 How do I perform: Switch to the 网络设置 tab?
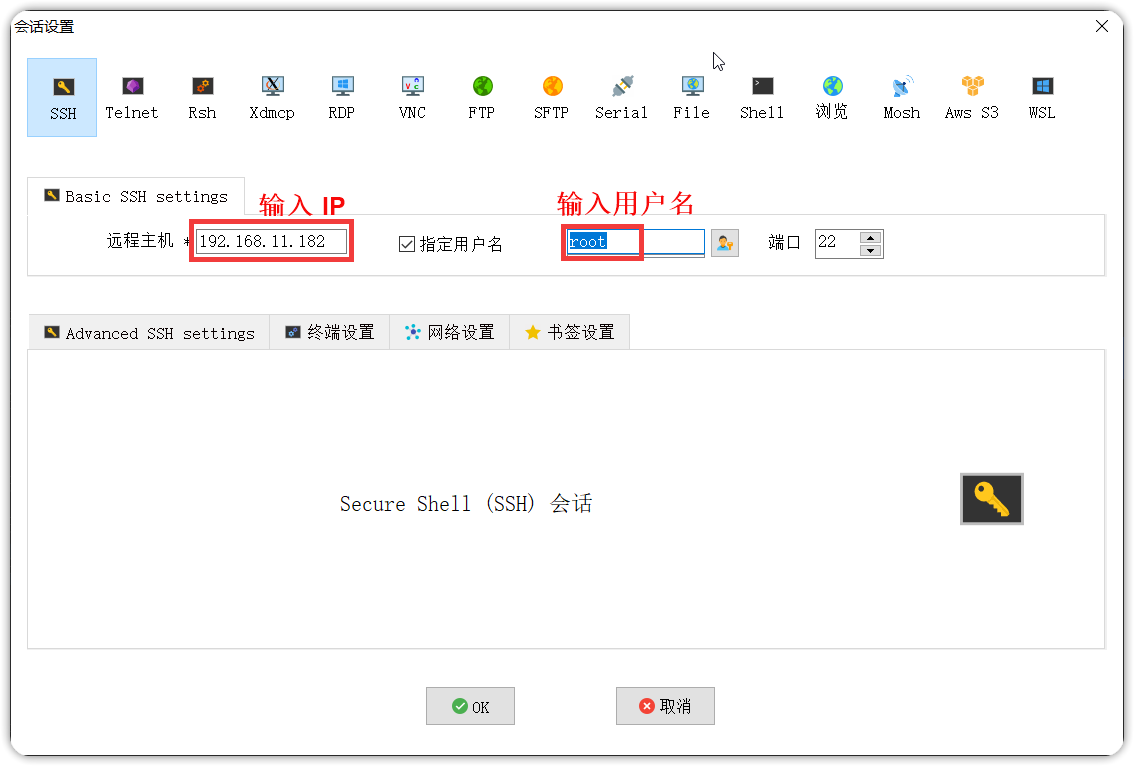point(450,333)
